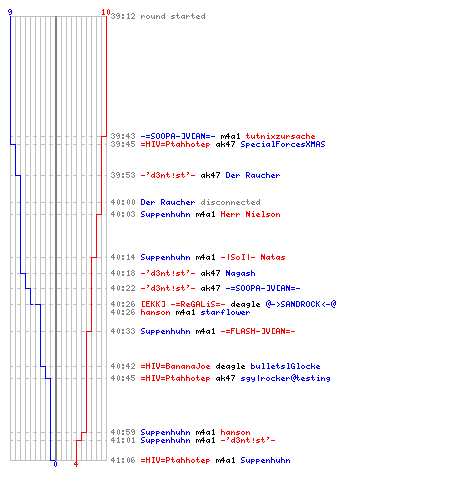
Task: Click Herr Nielson victim name
Action: click(250, 214)
